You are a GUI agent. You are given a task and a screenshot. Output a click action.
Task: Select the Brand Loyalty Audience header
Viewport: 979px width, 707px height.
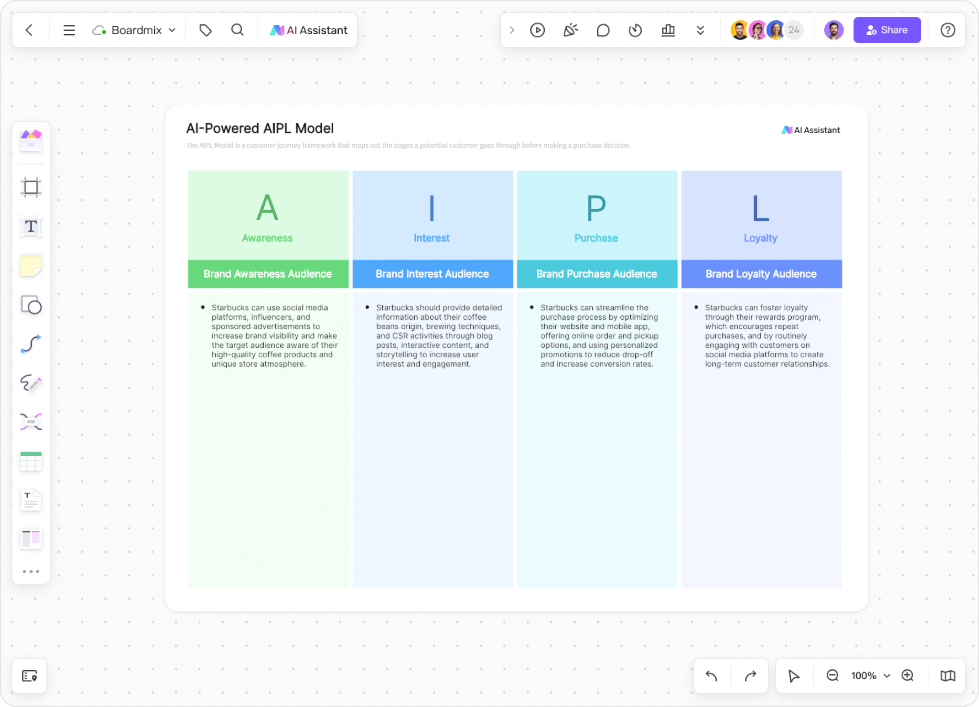tap(762, 274)
